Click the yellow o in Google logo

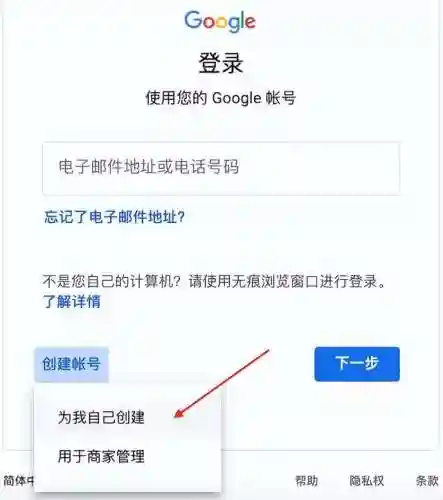click(x=221, y=22)
